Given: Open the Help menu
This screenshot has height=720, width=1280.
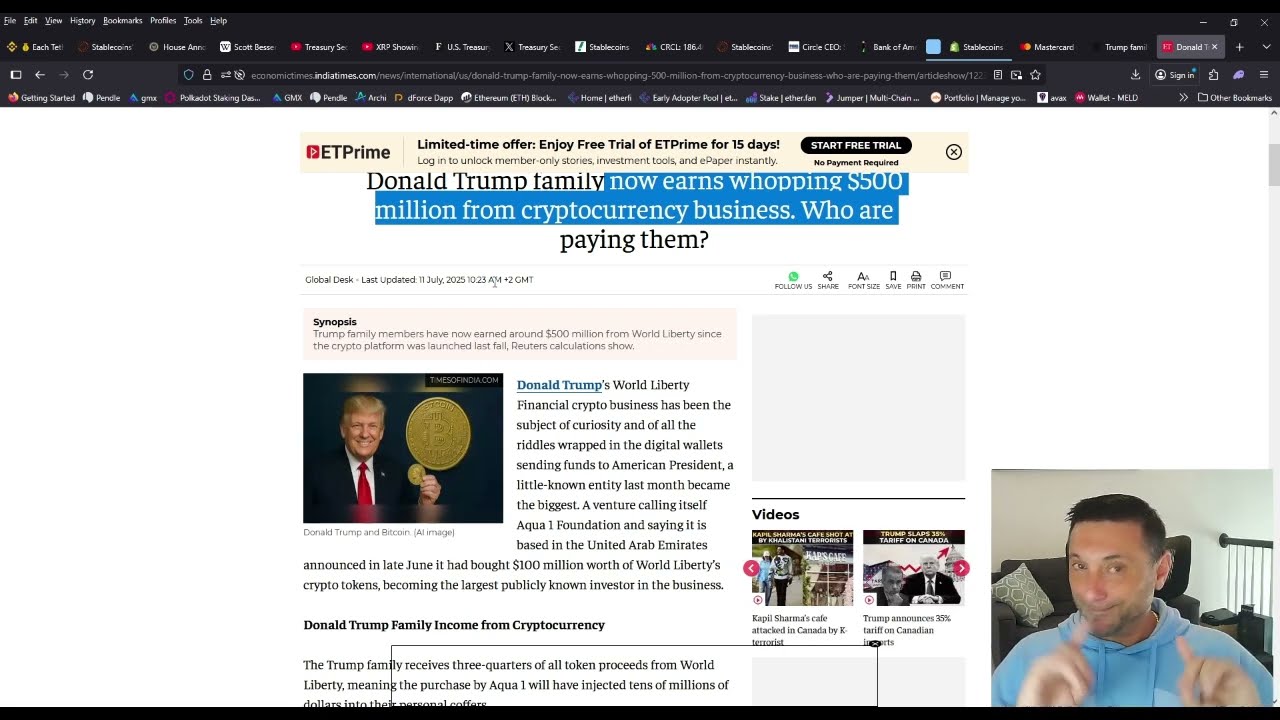Looking at the screenshot, I should (x=218, y=20).
